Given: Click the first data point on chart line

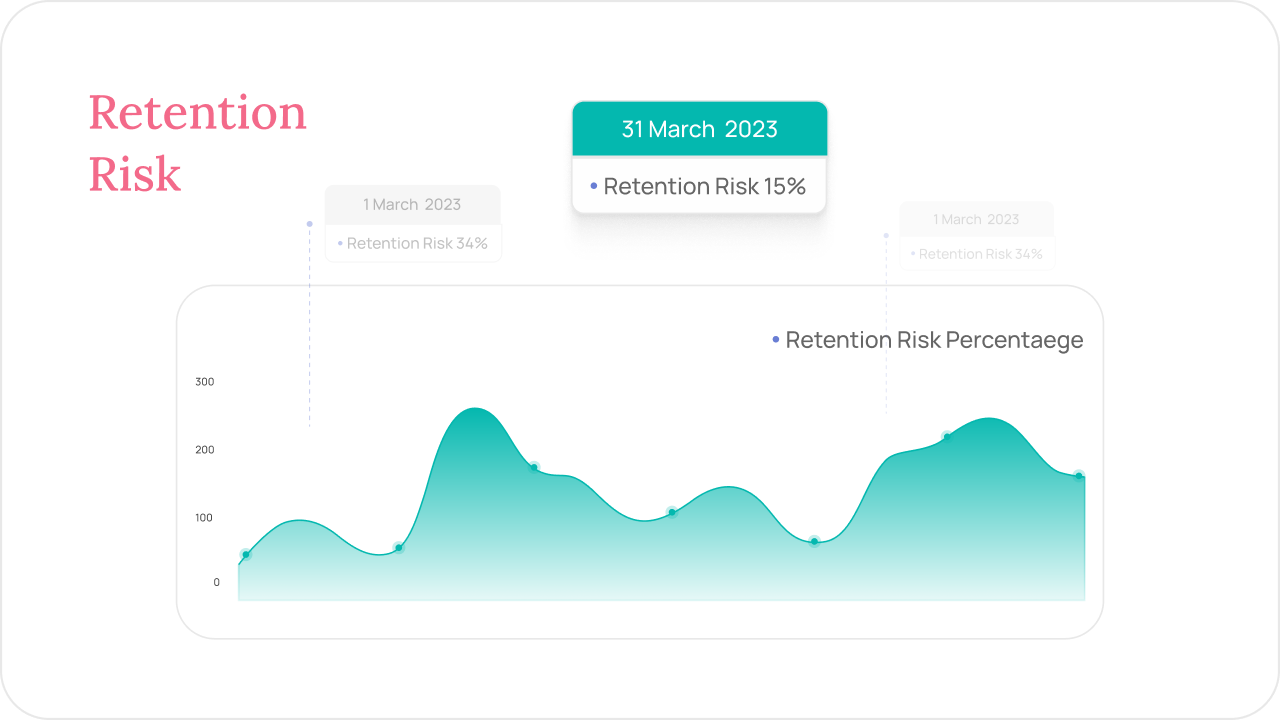Looking at the screenshot, I should click(x=245, y=555).
